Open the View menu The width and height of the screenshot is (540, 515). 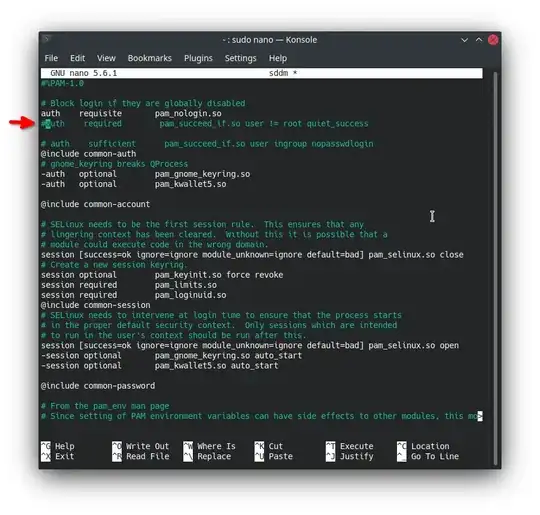coord(106,58)
